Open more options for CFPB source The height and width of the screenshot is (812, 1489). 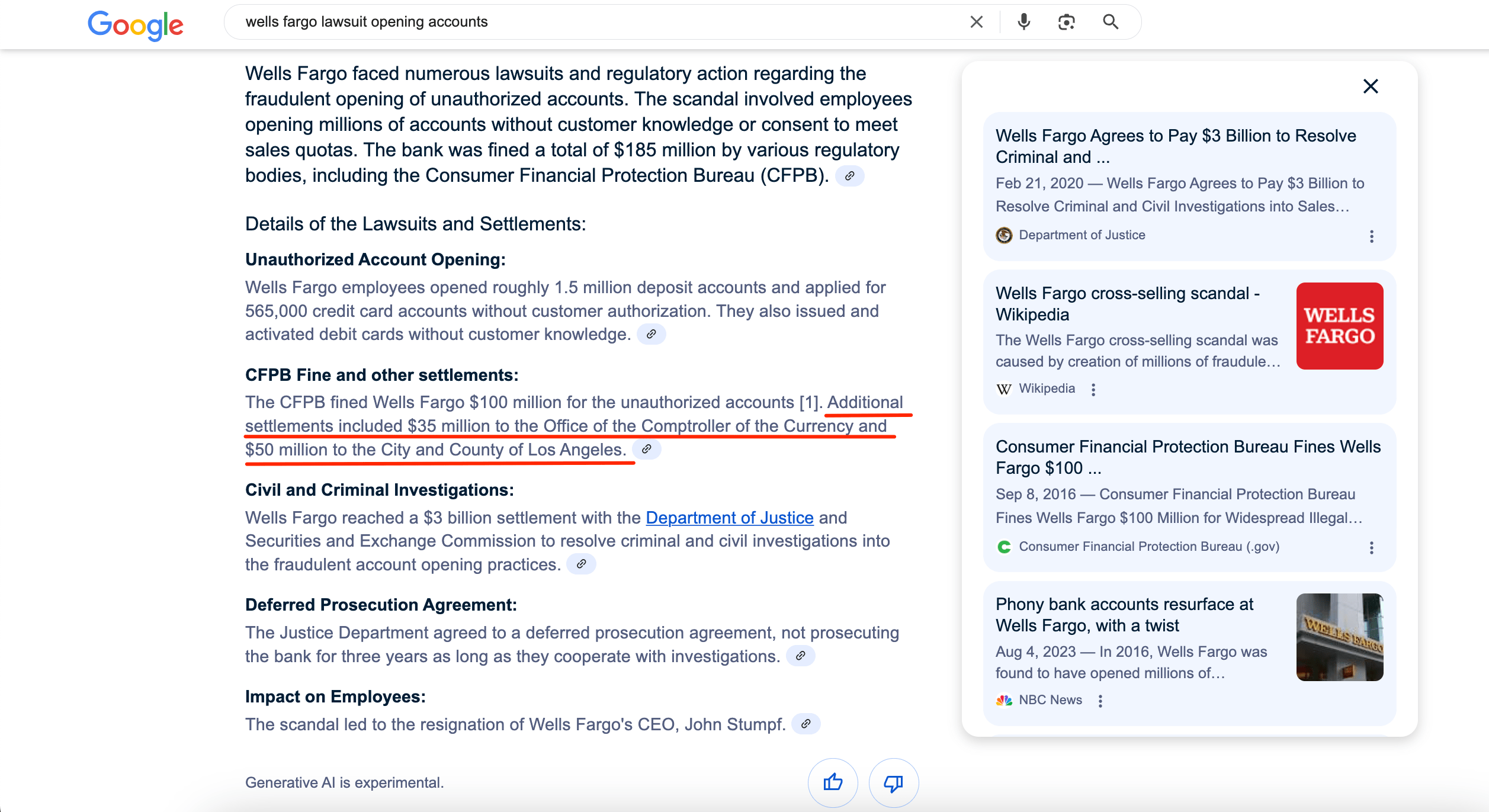click(1371, 547)
